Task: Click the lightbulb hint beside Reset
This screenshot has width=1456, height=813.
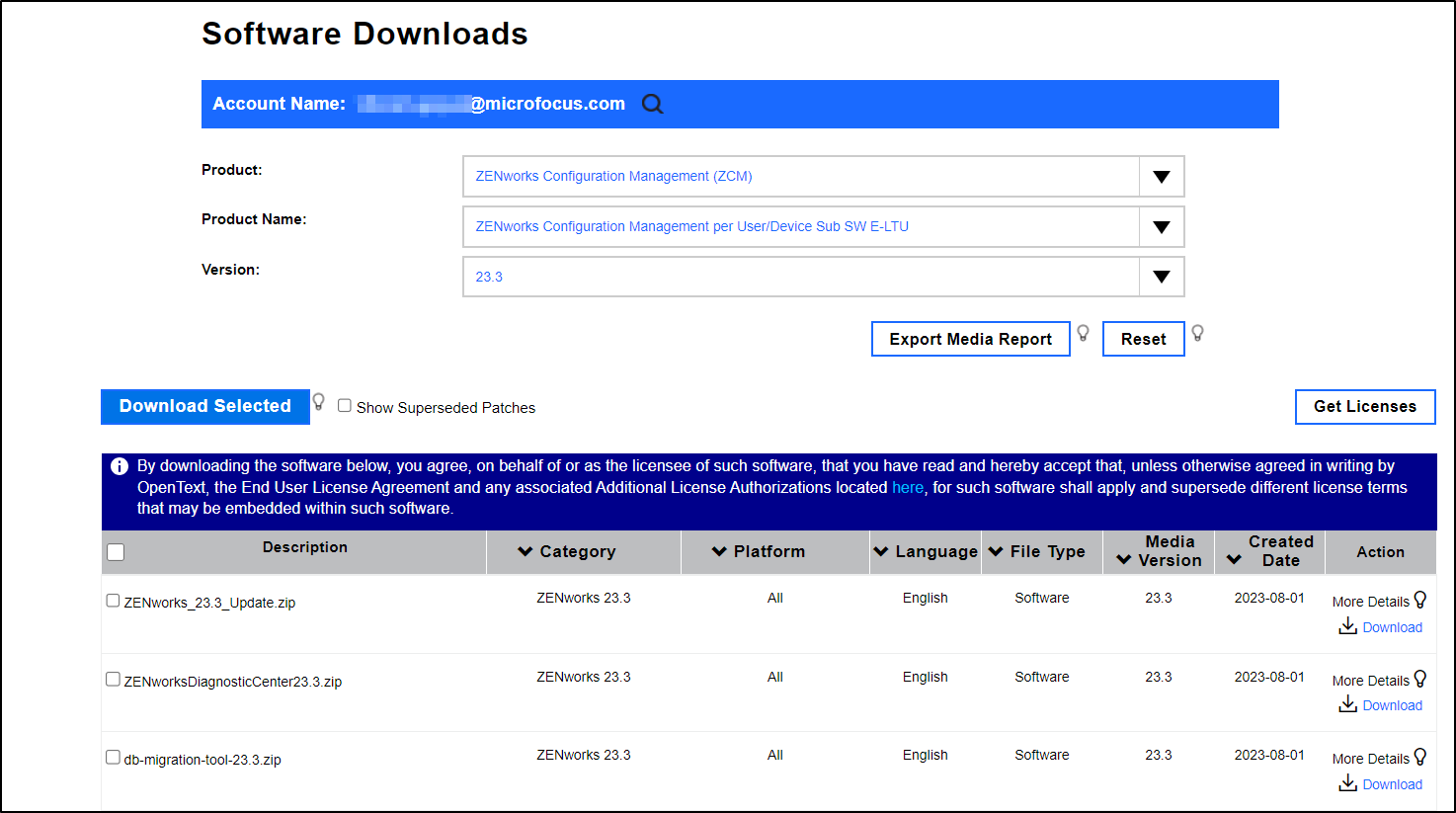Action: point(1197,333)
